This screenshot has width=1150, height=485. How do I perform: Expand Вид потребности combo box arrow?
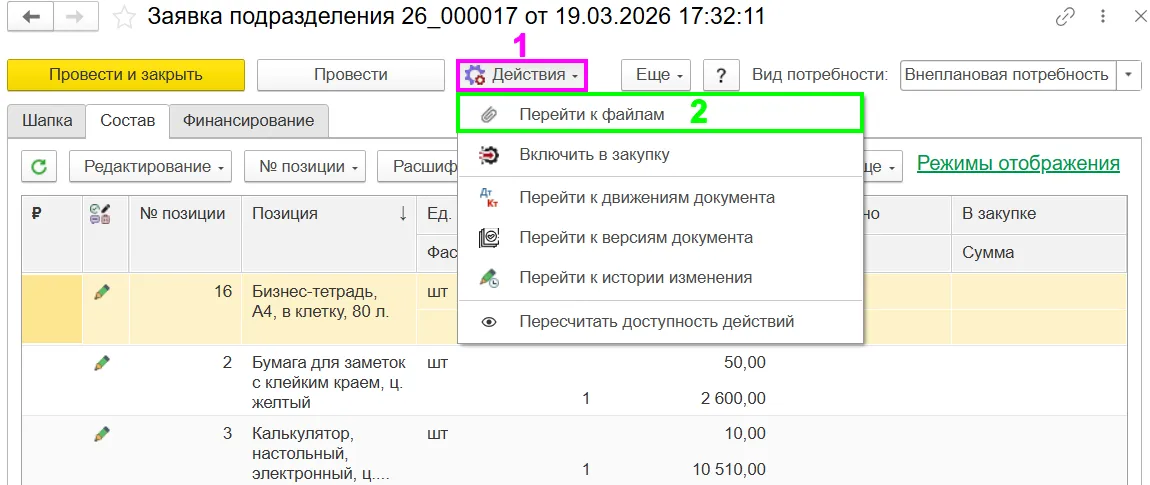pos(1128,75)
